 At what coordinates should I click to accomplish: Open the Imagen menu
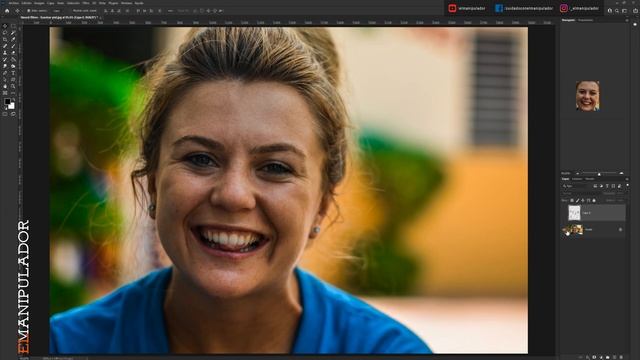point(39,3)
